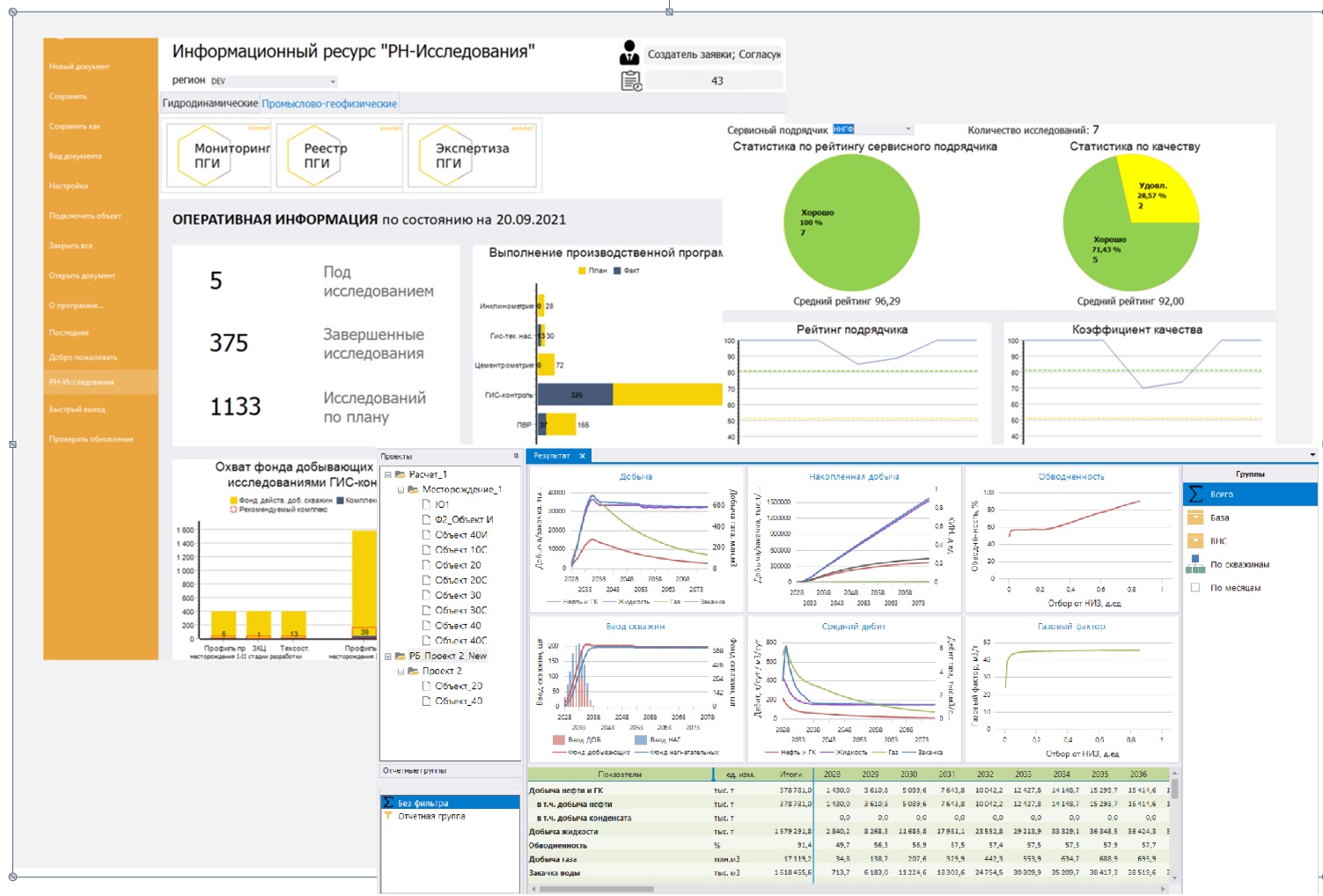Screen dimensions: 1323x896
Task: Collapse the Расчет_1 tree node
Action: click(x=388, y=474)
